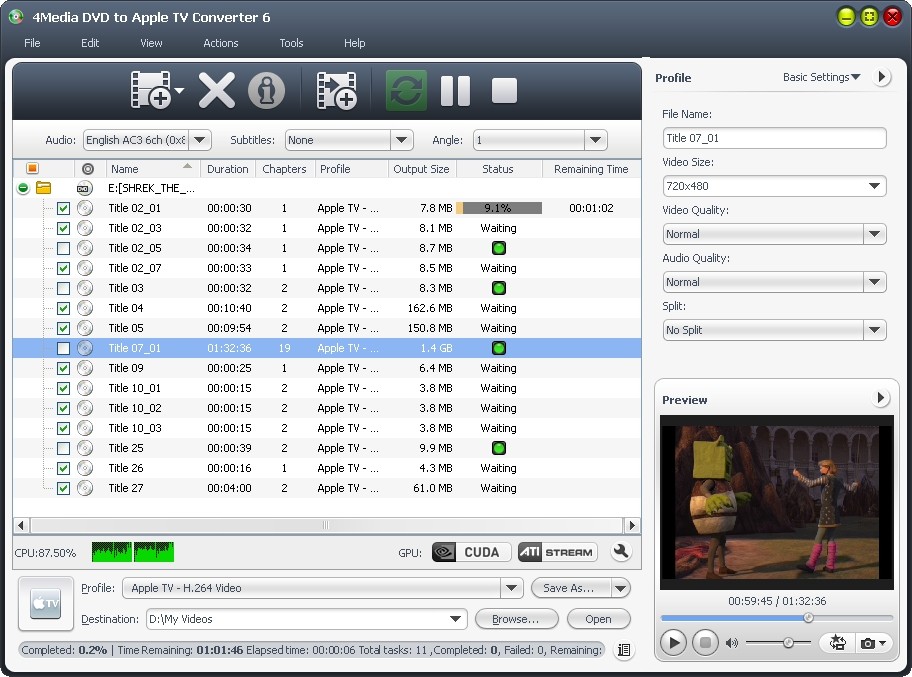
Task: Click the DVD icon beside E:[SHREK_THE_...
Action: (x=84, y=188)
